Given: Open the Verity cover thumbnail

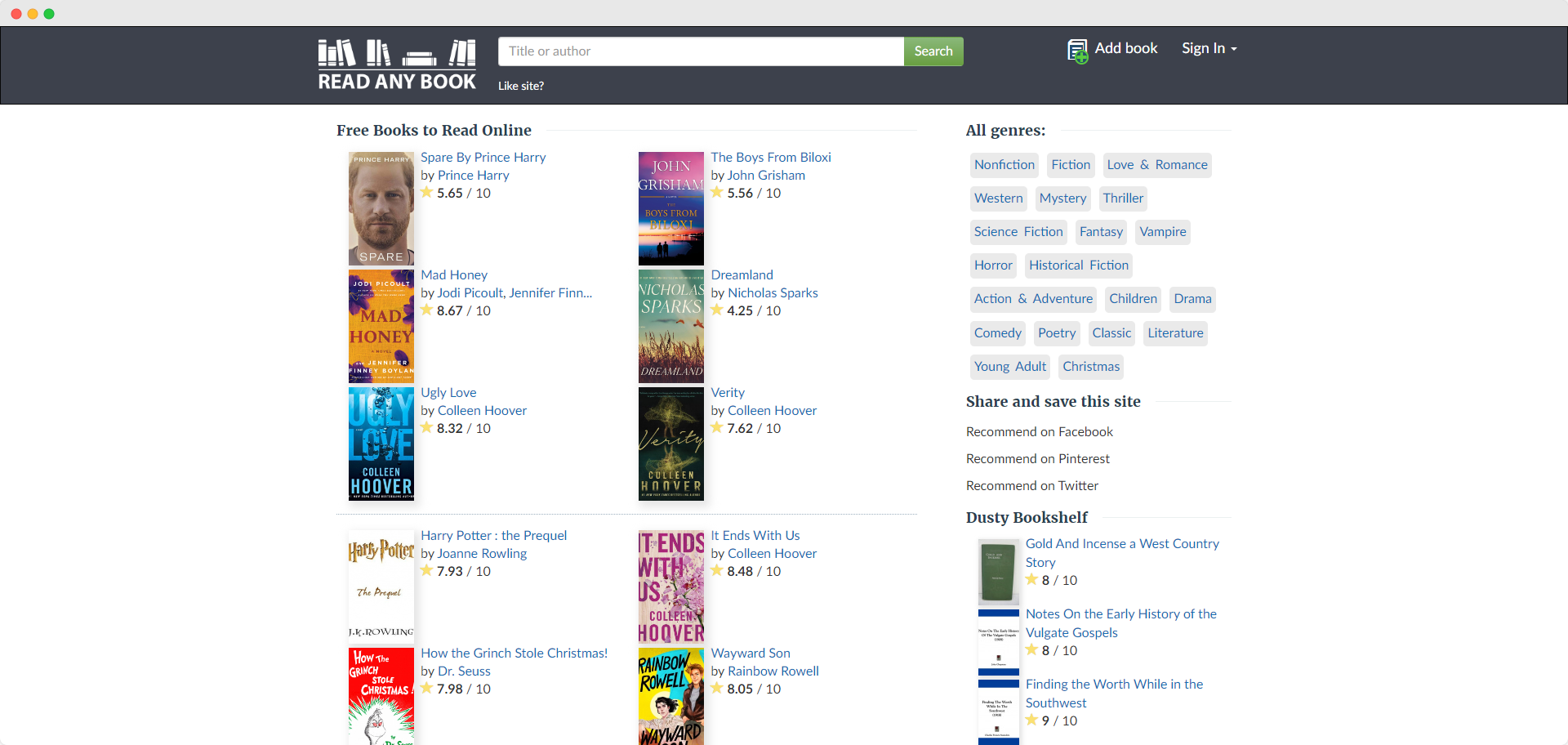Looking at the screenshot, I should coord(671,444).
